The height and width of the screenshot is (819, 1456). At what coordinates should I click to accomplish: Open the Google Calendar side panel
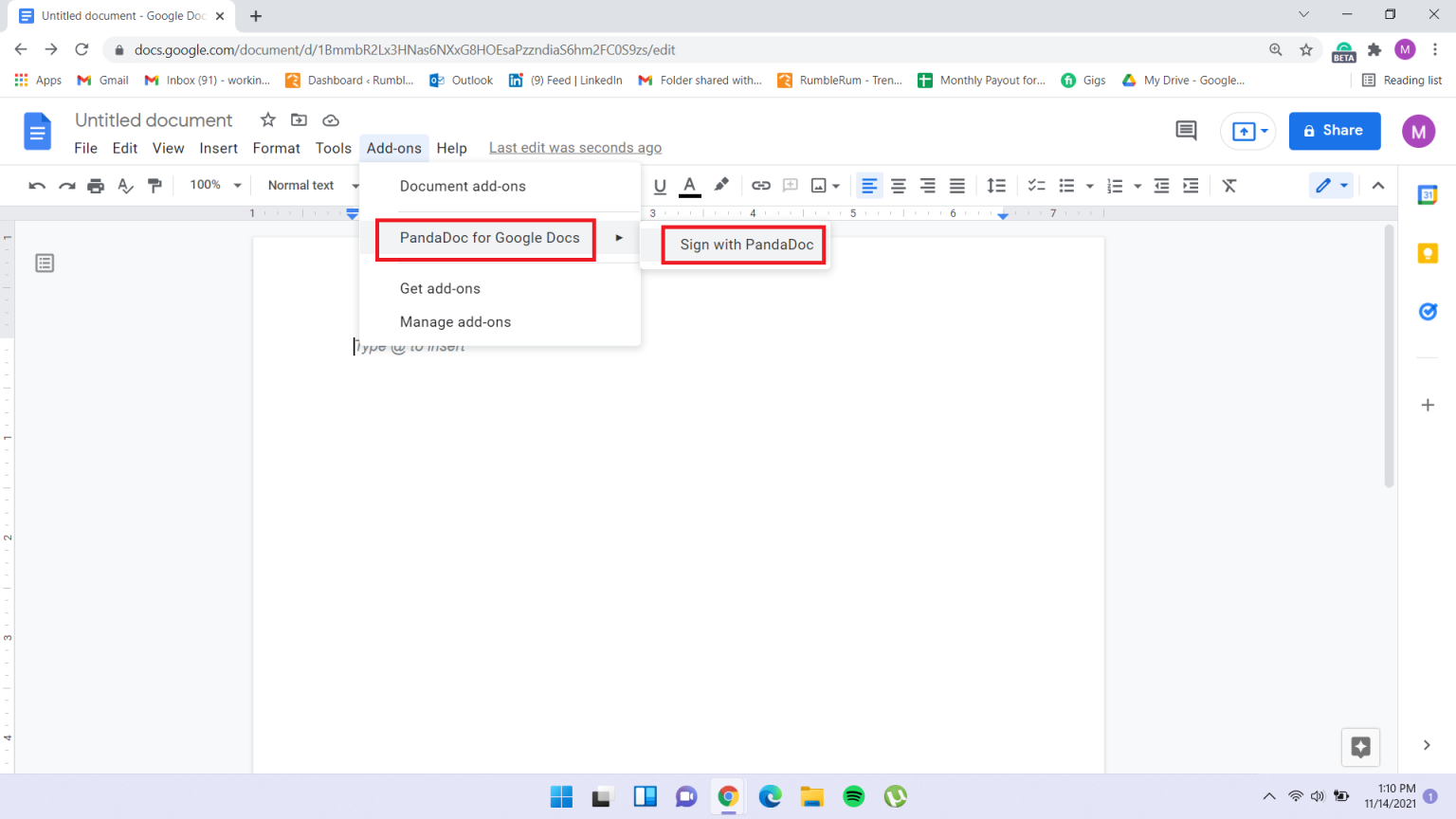(1429, 195)
